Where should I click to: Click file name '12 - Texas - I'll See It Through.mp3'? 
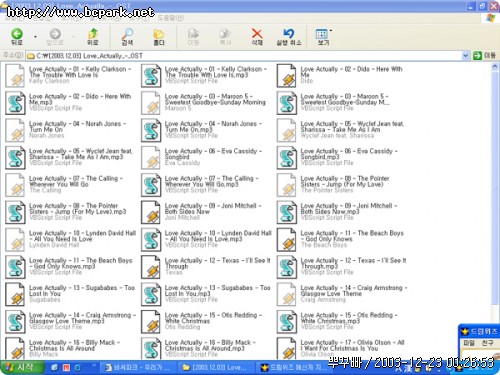[x=353, y=263]
